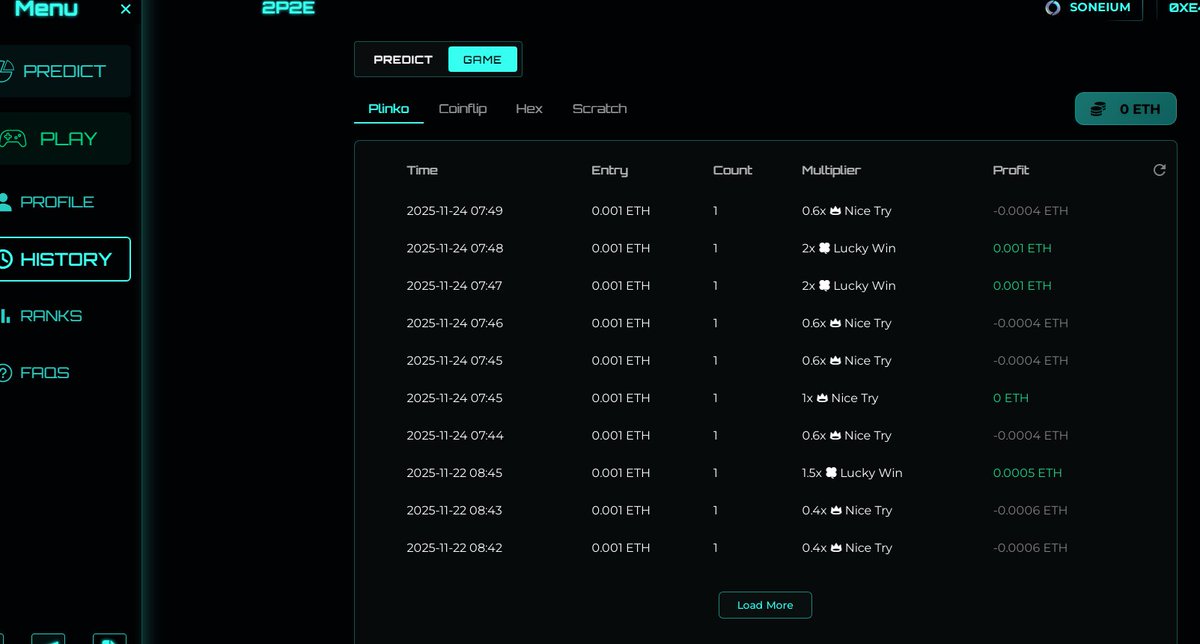Click the 2025-11-24 07:49 timestamp
Image resolution: width=1200 pixels, height=644 pixels.
click(x=455, y=211)
